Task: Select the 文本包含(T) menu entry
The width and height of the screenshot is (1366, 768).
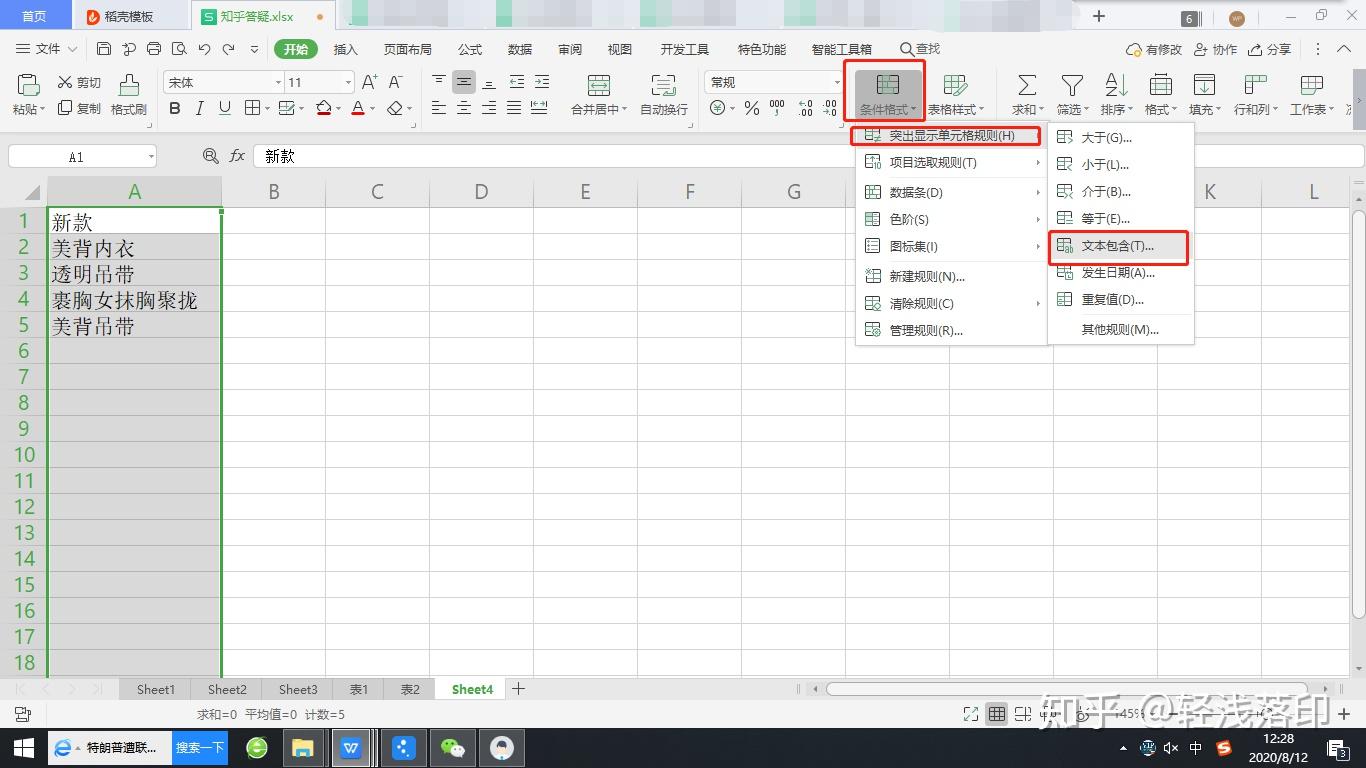Action: [x=1118, y=246]
